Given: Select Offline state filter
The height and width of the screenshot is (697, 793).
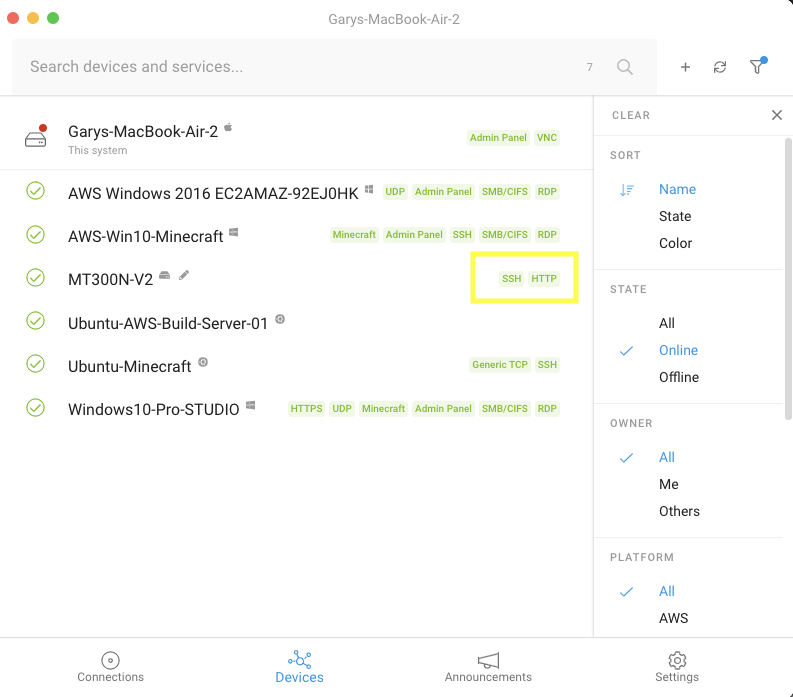Looking at the screenshot, I should click(x=679, y=377).
